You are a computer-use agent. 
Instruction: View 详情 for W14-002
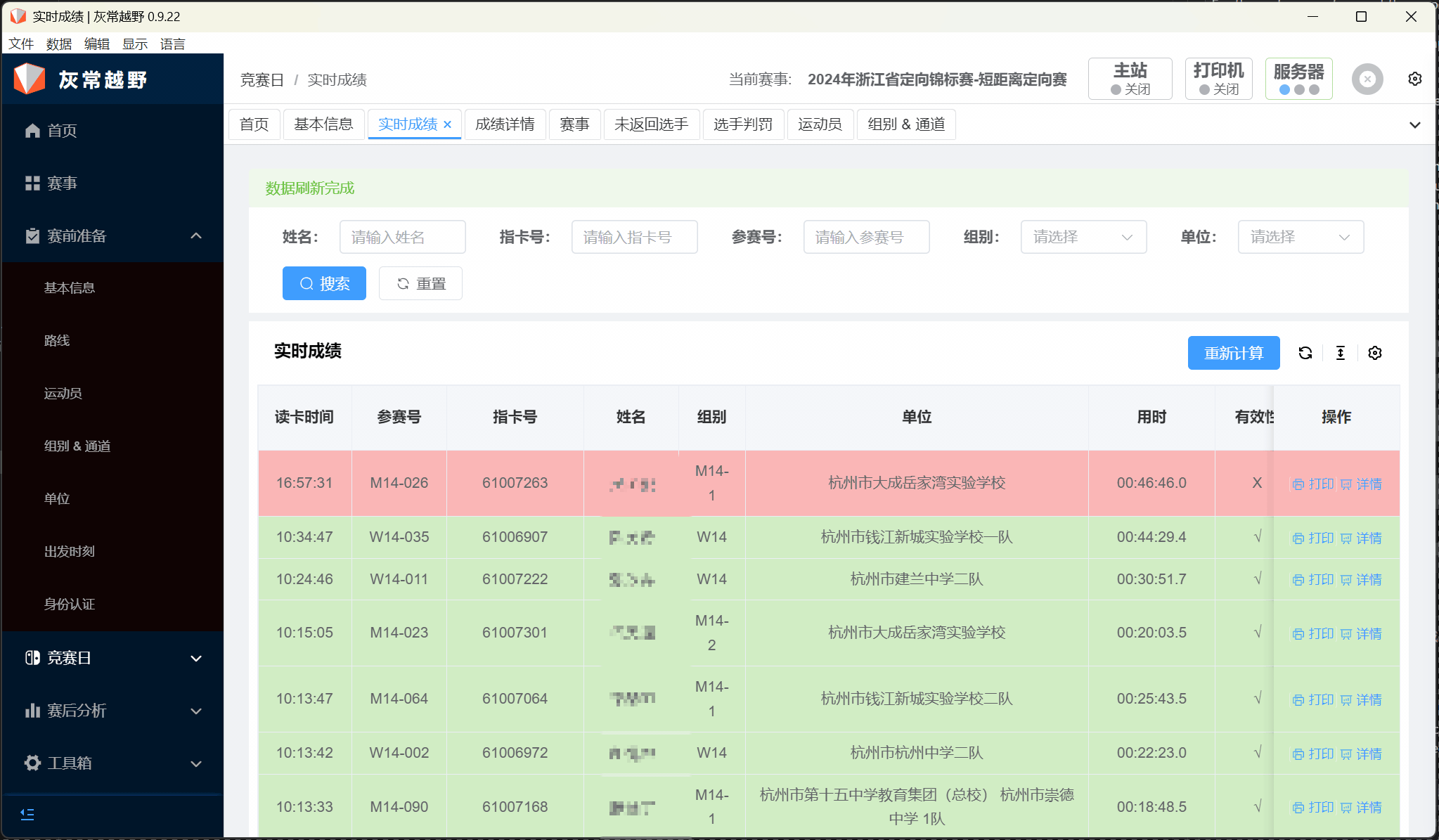(x=1361, y=754)
